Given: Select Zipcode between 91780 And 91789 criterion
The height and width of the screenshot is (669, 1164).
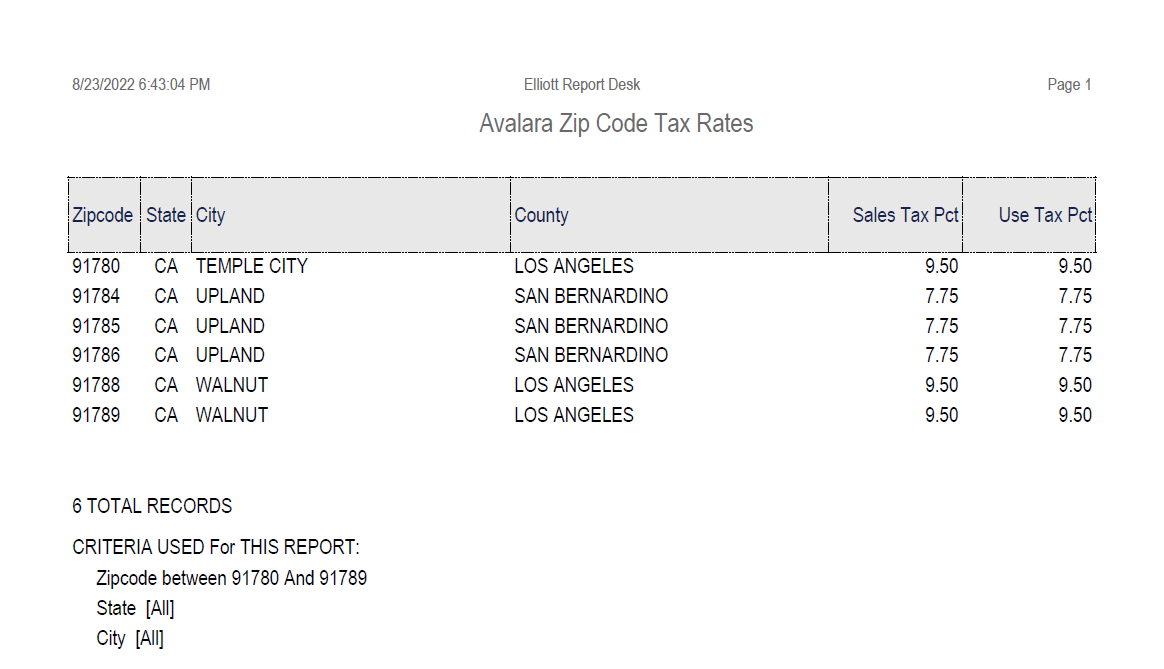Looking at the screenshot, I should (232, 578).
